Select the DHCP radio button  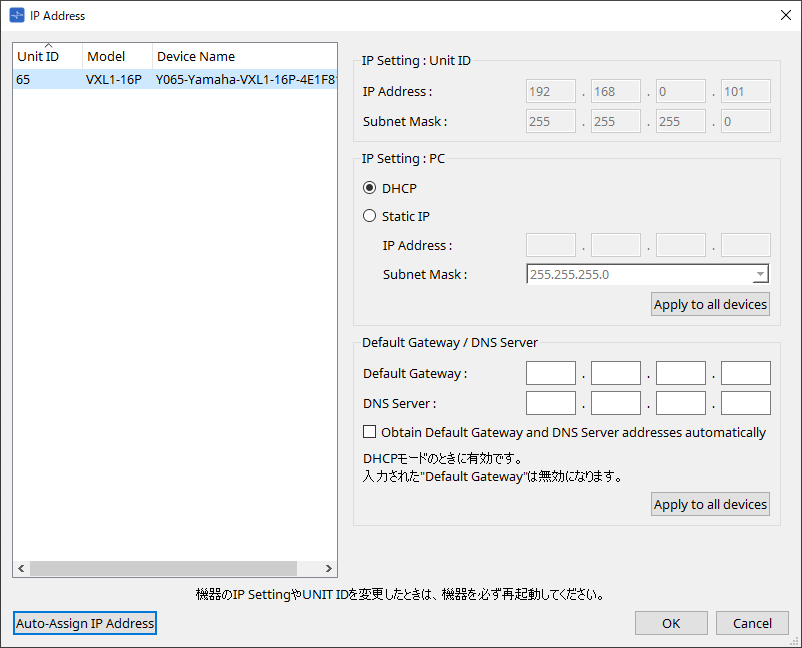point(370,188)
